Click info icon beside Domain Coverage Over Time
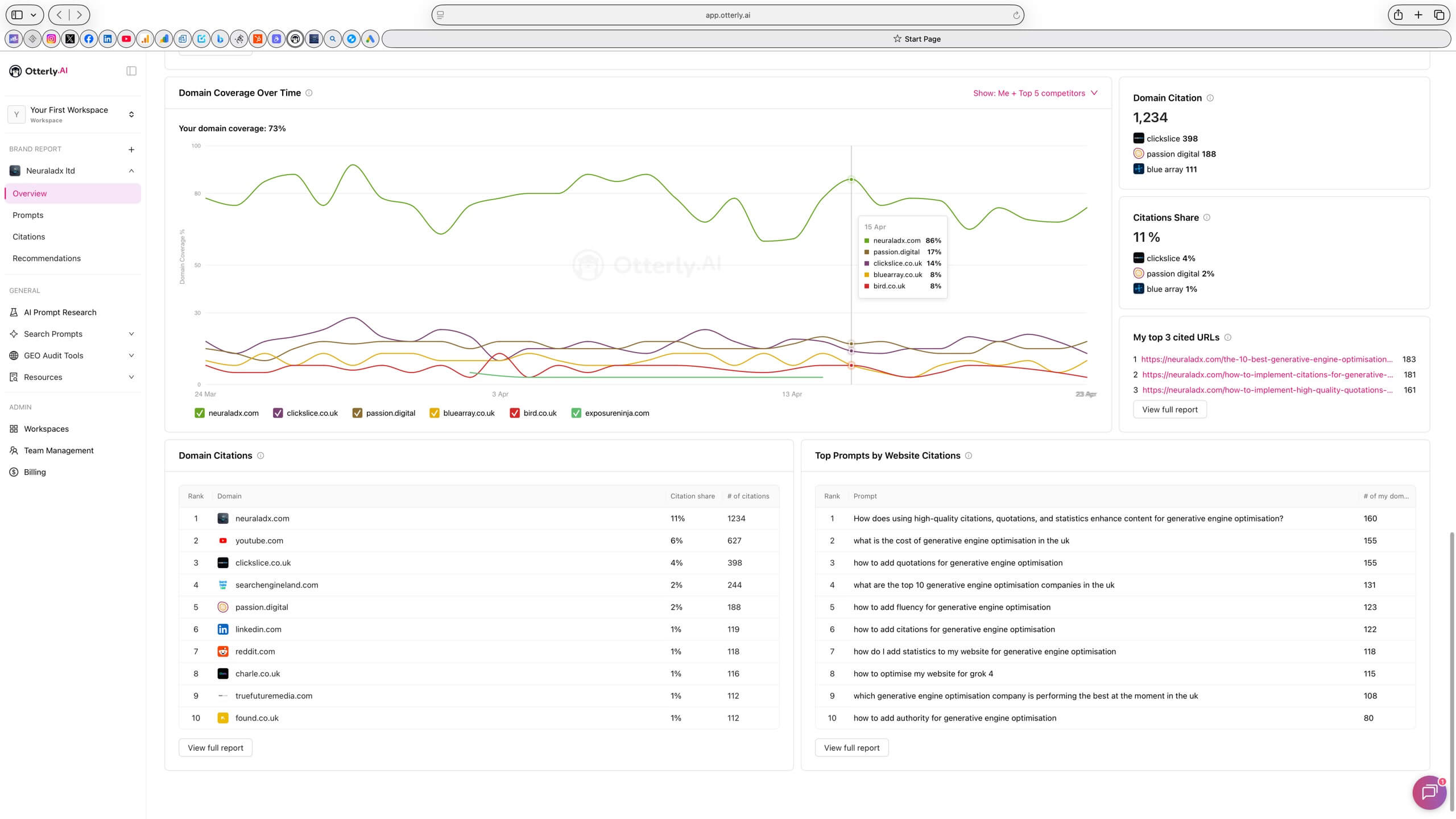 click(x=309, y=93)
